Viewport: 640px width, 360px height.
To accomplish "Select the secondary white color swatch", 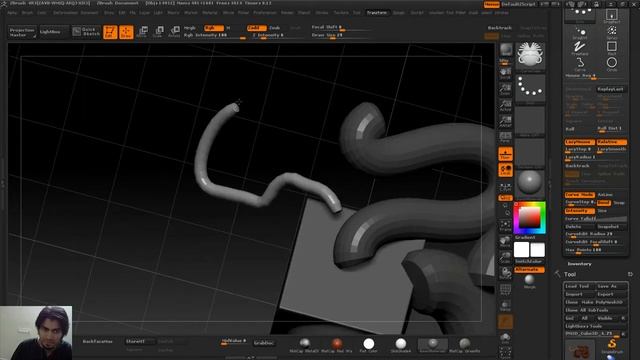I will 537,250.
